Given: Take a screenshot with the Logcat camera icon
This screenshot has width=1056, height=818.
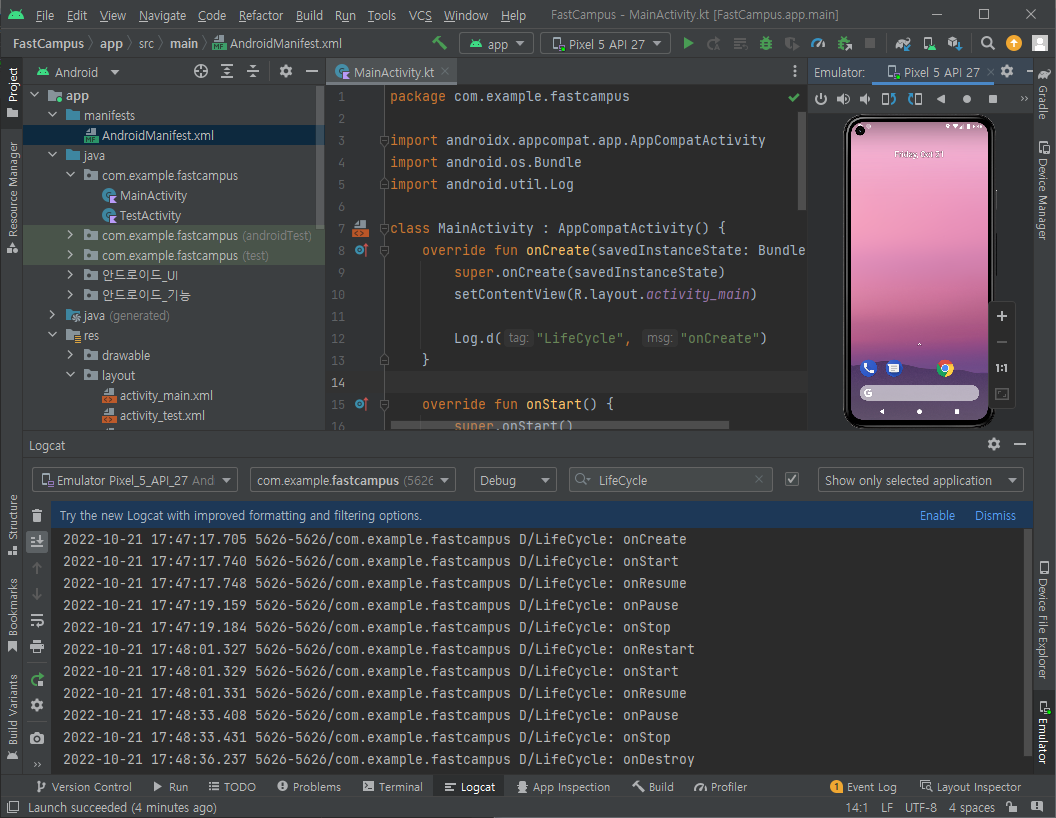Looking at the screenshot, I should coord(37,738).
